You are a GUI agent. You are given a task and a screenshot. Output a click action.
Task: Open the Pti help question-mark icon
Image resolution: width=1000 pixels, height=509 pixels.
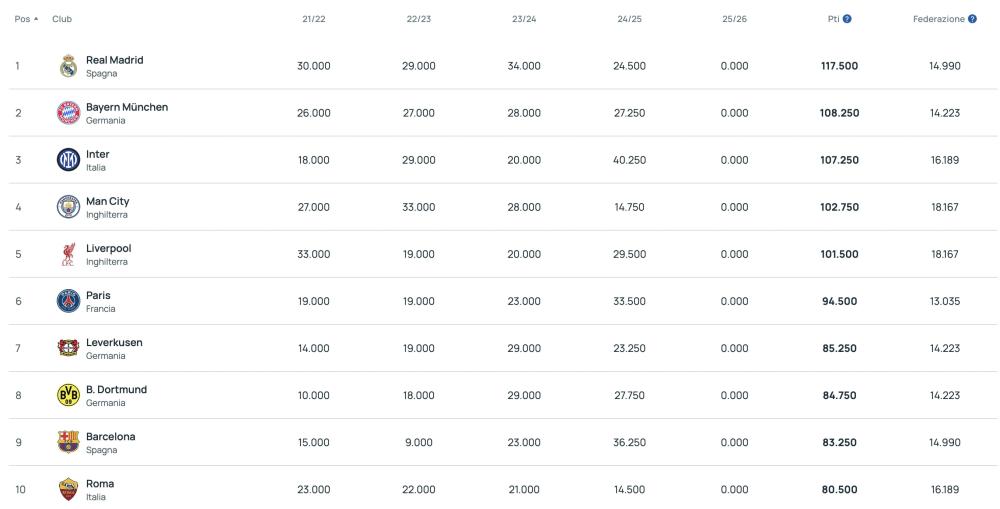point(847,19)
